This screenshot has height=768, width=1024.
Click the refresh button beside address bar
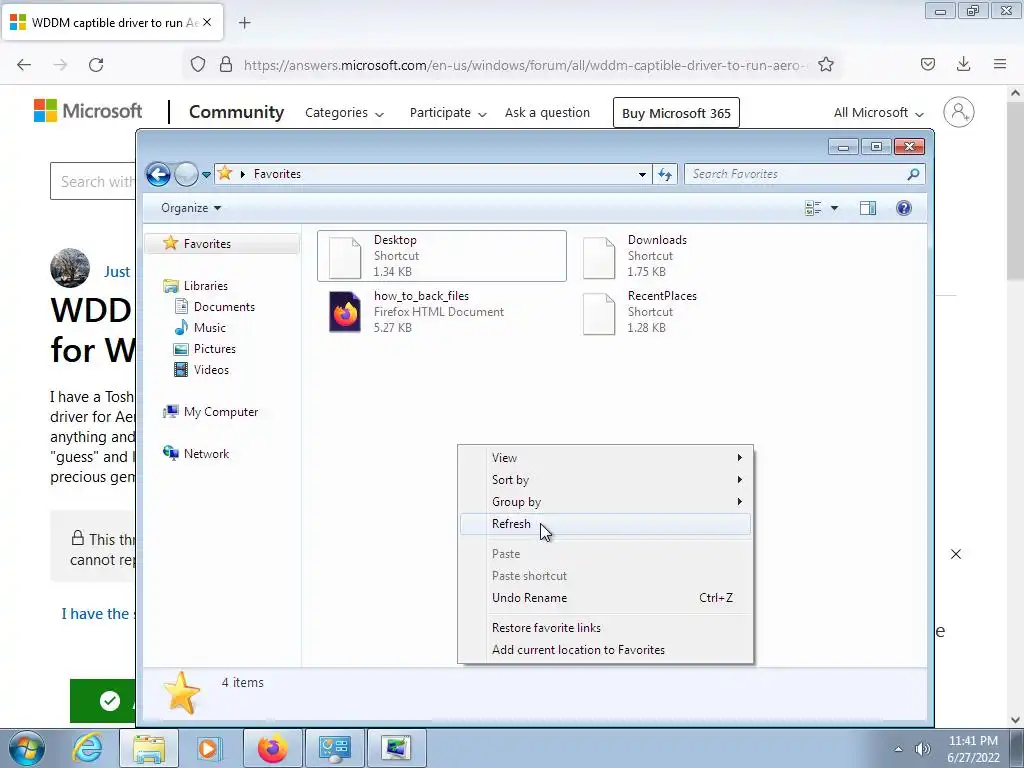(x=665, y=174)
